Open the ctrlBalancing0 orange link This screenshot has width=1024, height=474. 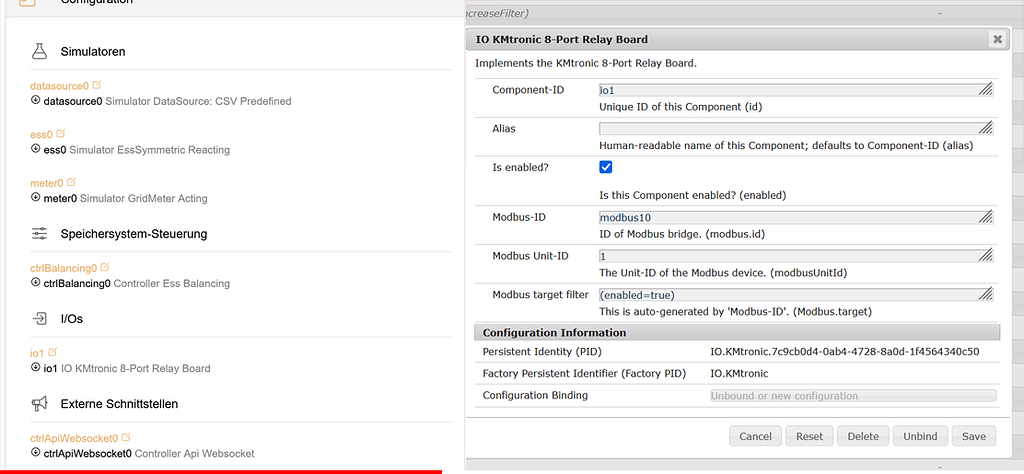[x=63, y=268]
